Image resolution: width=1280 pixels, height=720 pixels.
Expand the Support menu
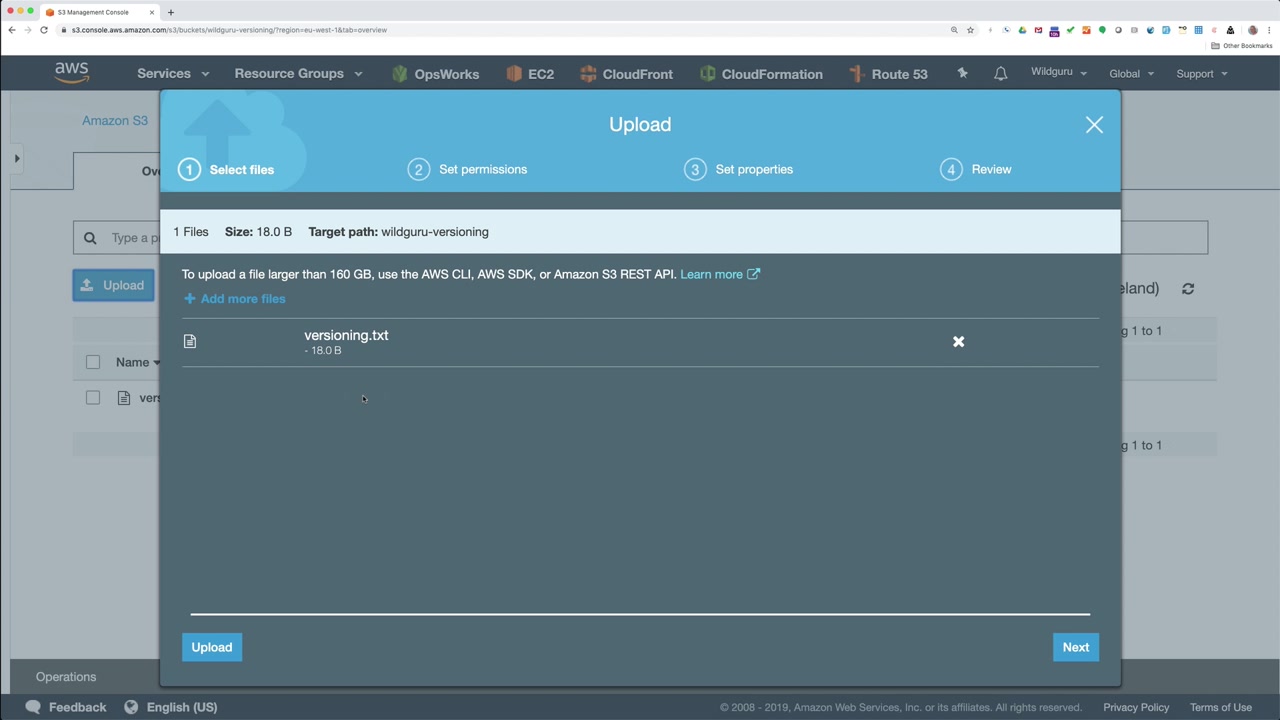(1202, 74)
